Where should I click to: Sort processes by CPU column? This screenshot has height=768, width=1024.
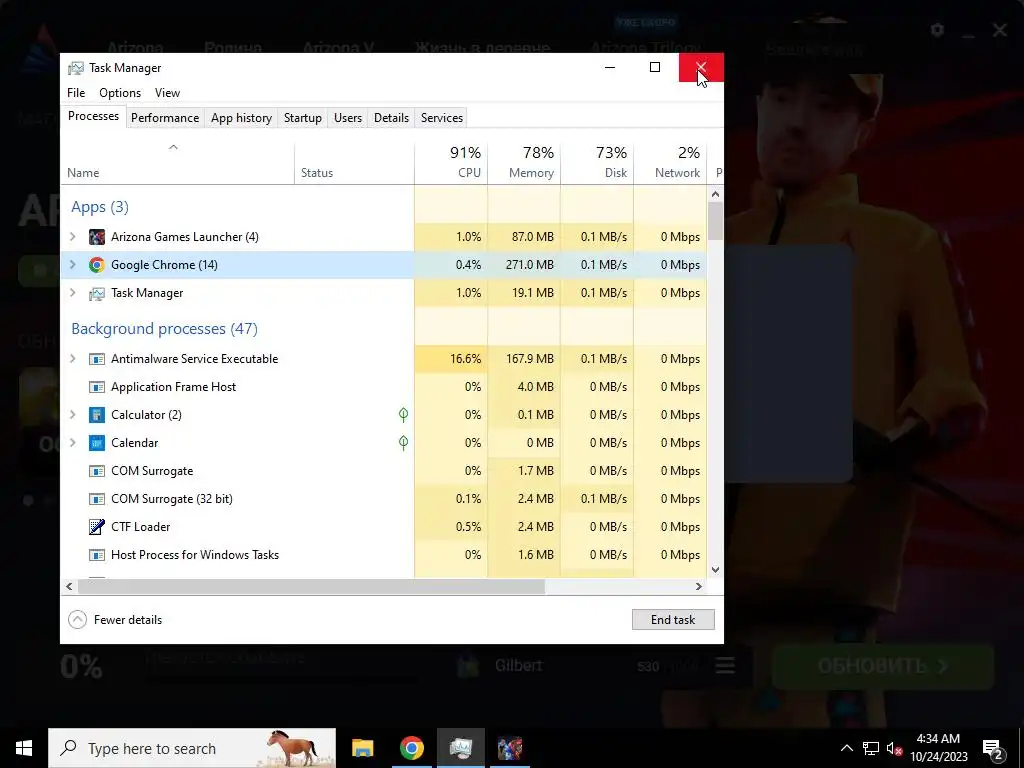[x=451, y=162]
